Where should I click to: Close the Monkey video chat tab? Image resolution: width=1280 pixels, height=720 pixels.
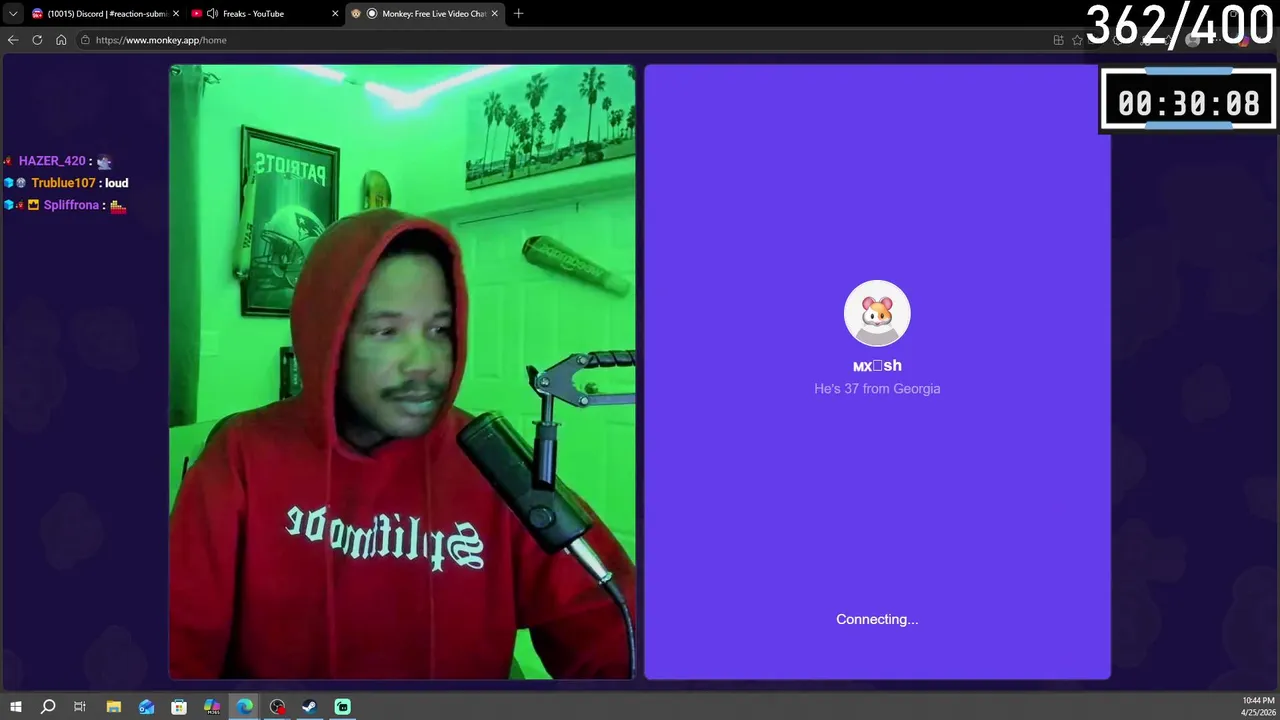[x=494, y=14]
